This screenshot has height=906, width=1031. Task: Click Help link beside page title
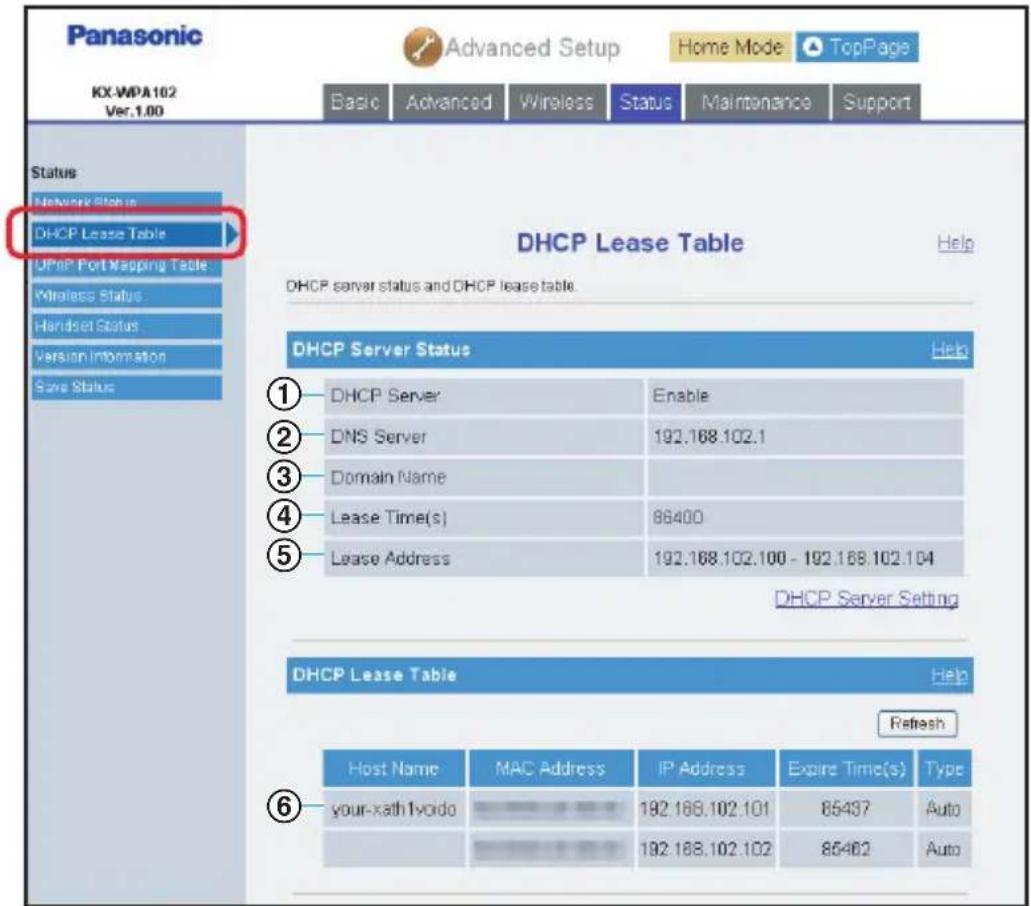955,243
